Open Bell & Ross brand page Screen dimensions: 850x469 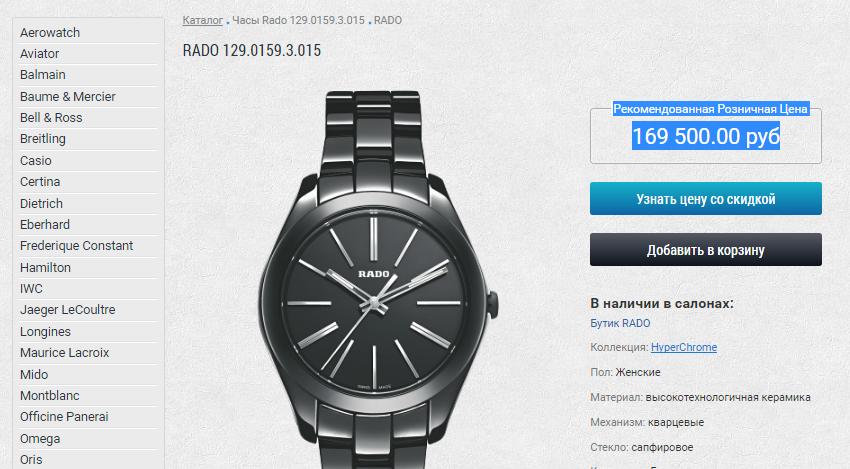click(51, 118)
